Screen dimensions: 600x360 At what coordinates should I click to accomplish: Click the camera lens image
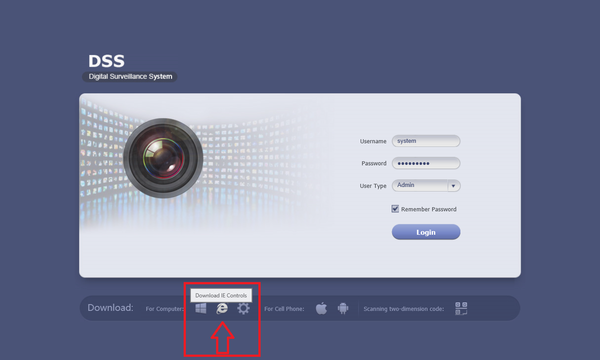[163, 158]
